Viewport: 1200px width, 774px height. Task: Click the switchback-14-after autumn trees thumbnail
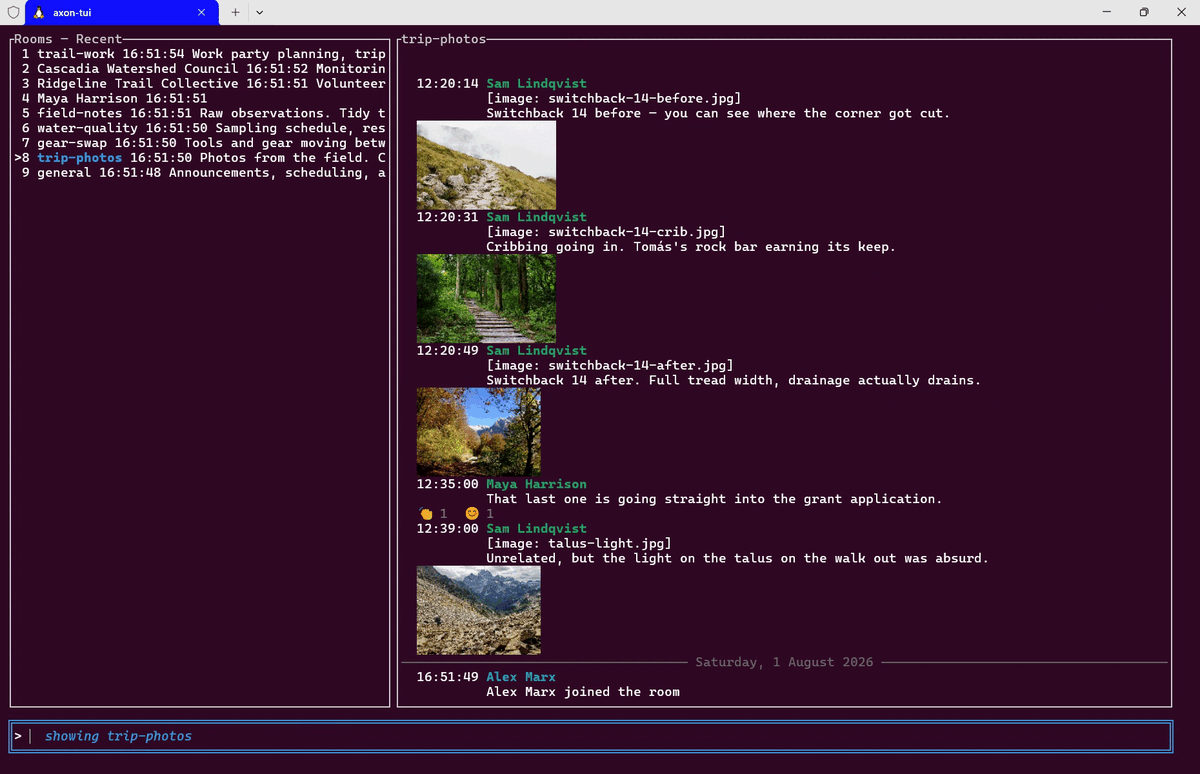tap(479, 432)
